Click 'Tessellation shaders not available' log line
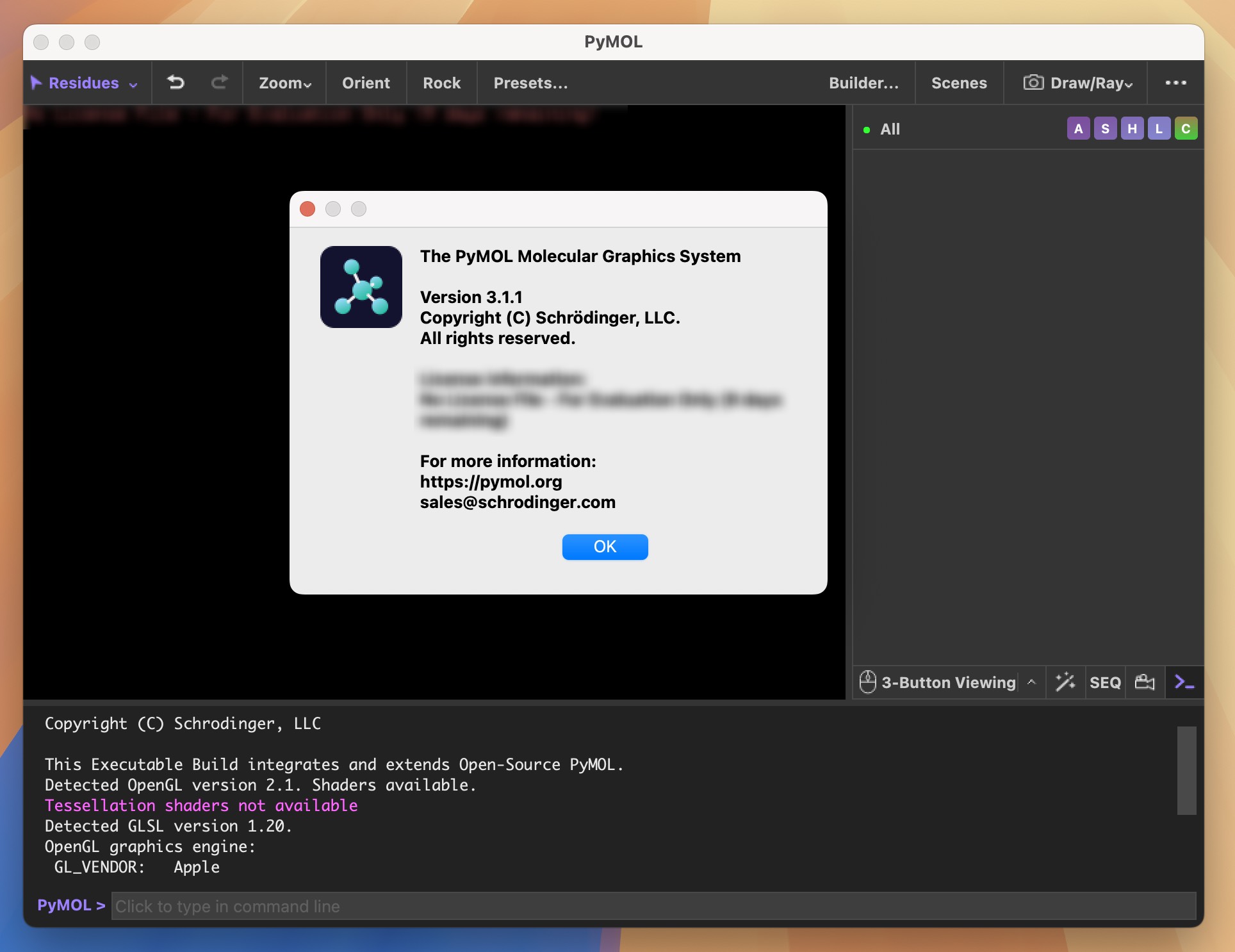Screen dimensions: 1235x952 [x=201, y=805]
